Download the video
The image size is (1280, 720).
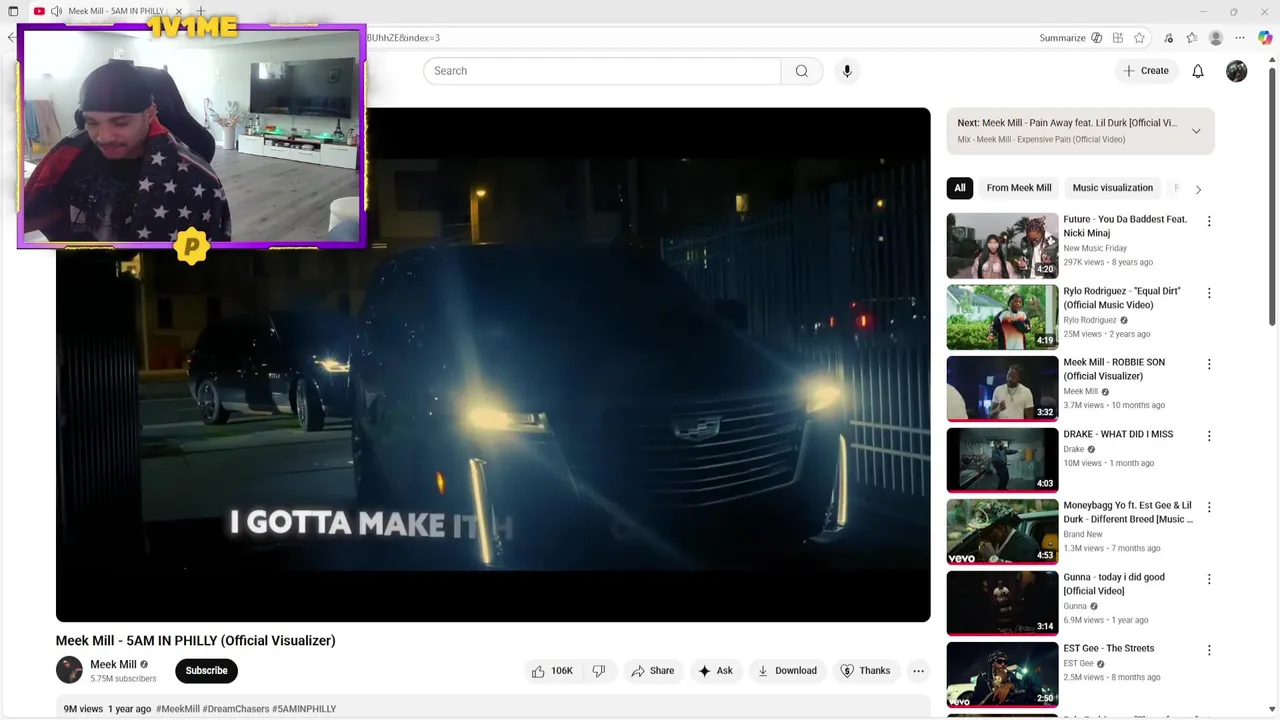(787, 671)
